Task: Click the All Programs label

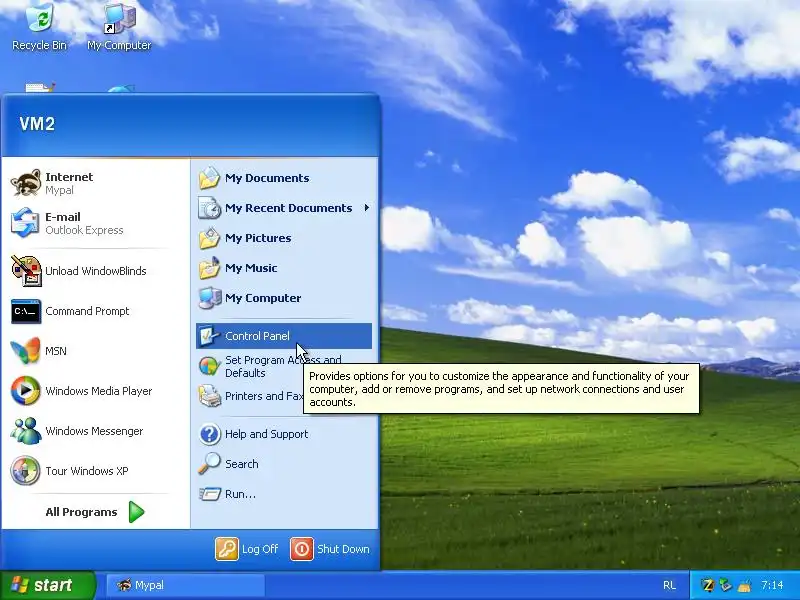Action: 81,512
